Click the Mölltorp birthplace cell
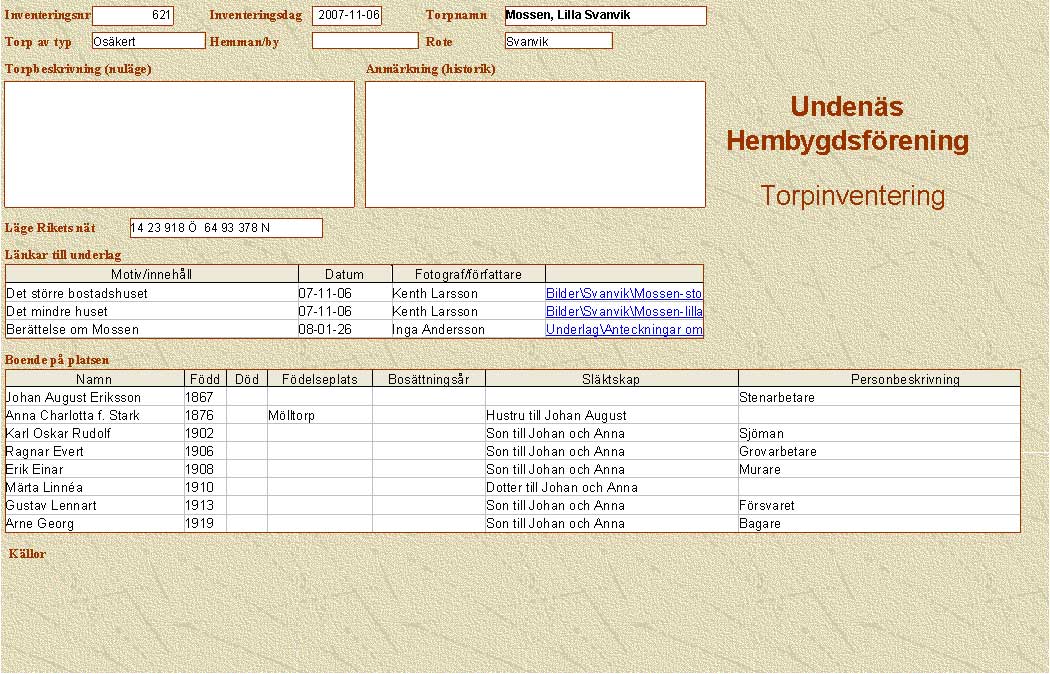 [x=319, y=416]
